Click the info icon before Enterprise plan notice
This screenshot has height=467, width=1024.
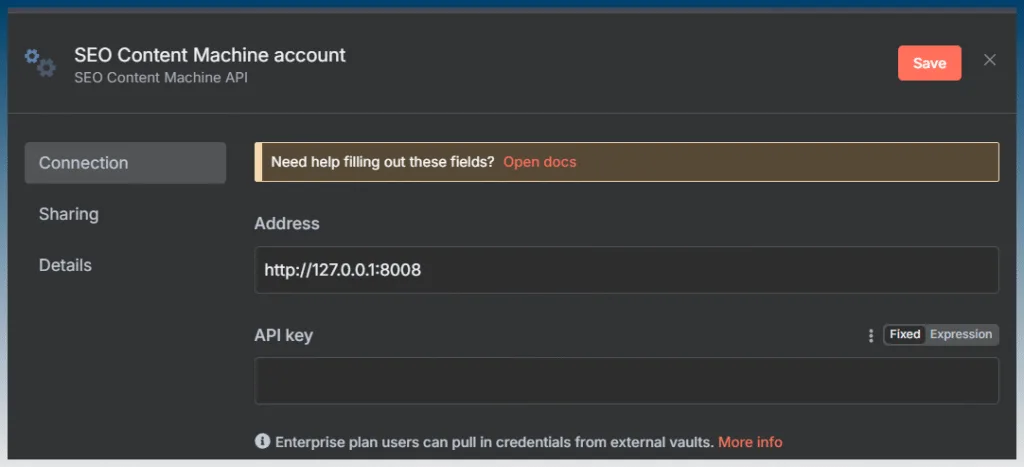pos(262,442)
